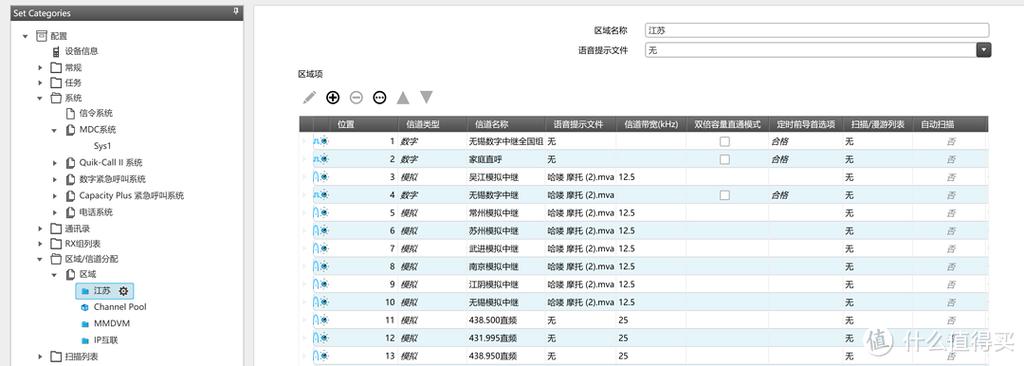Click the folder icon beside 通讯录
The width and height of the screenshot is (1024, 366).
point(56,229)
